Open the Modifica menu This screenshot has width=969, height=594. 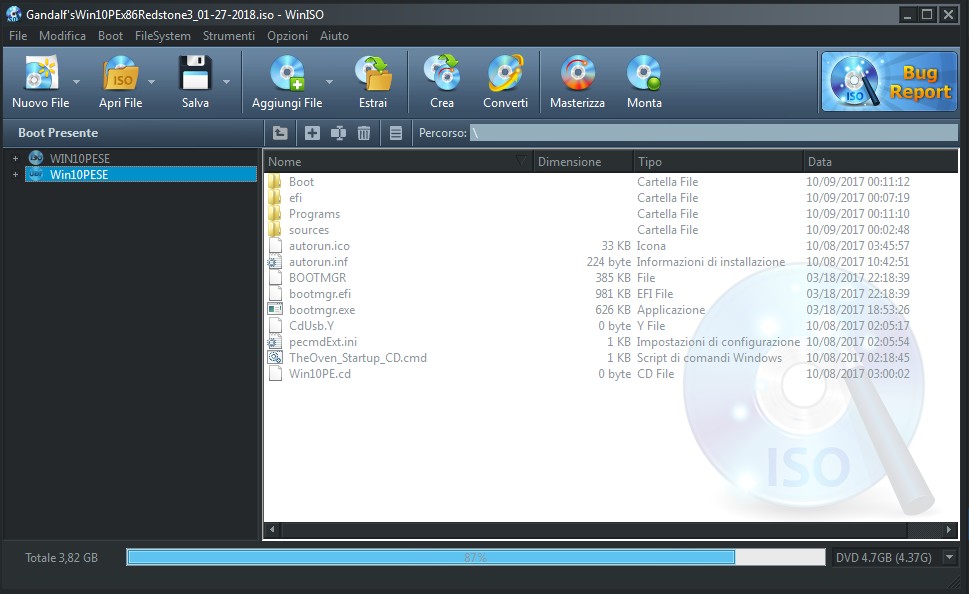(x=62, y=36)
